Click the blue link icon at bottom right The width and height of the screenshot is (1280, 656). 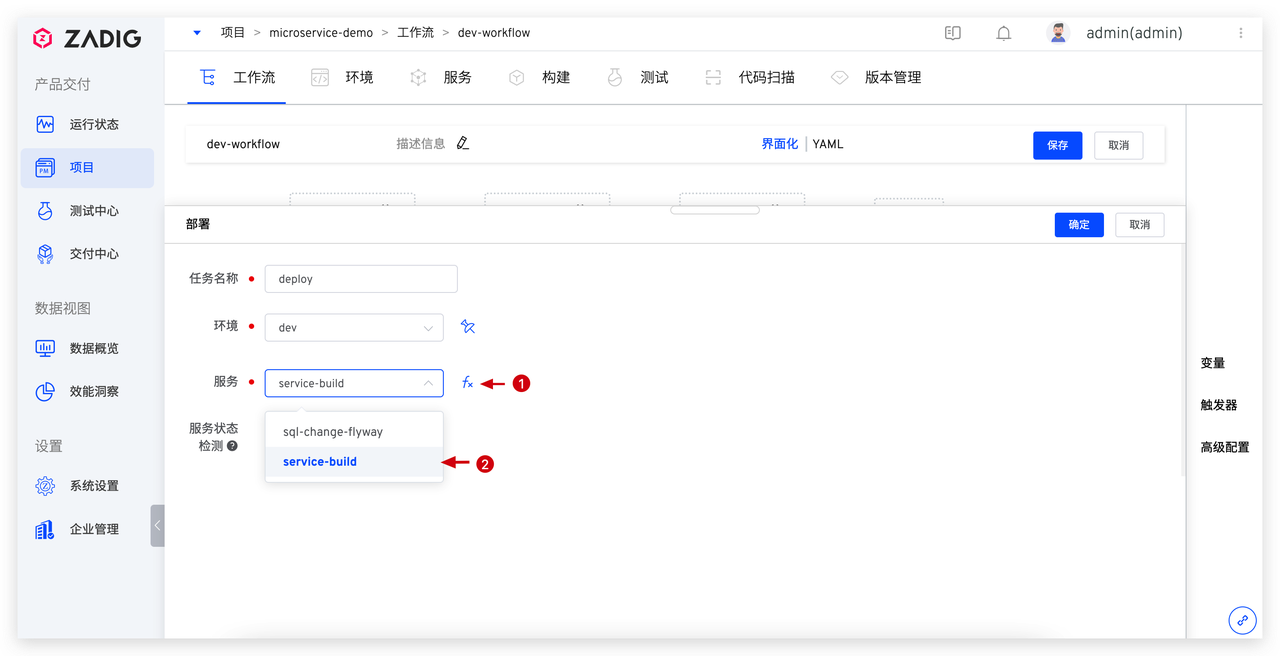click(x=1242, y=620)
